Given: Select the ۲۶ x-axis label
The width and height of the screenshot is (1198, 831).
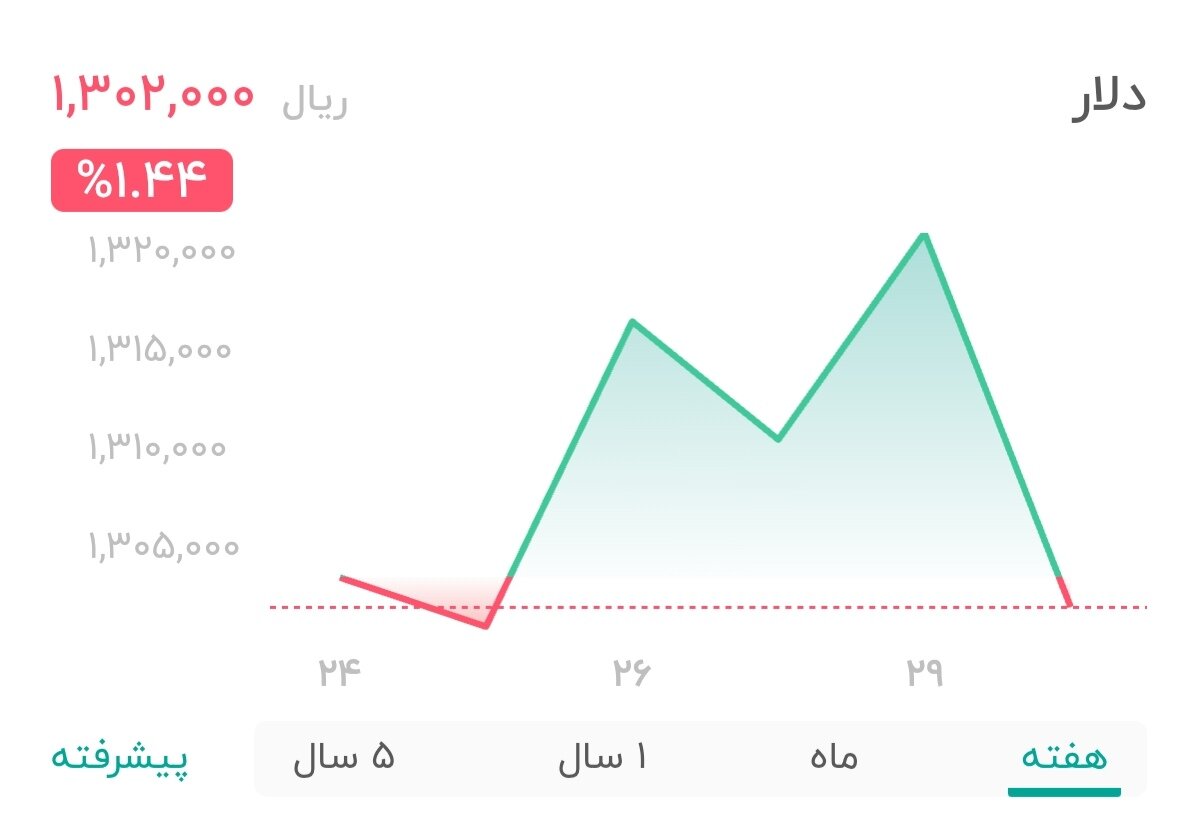Looking at the screenshot, I should click(630, 670).
